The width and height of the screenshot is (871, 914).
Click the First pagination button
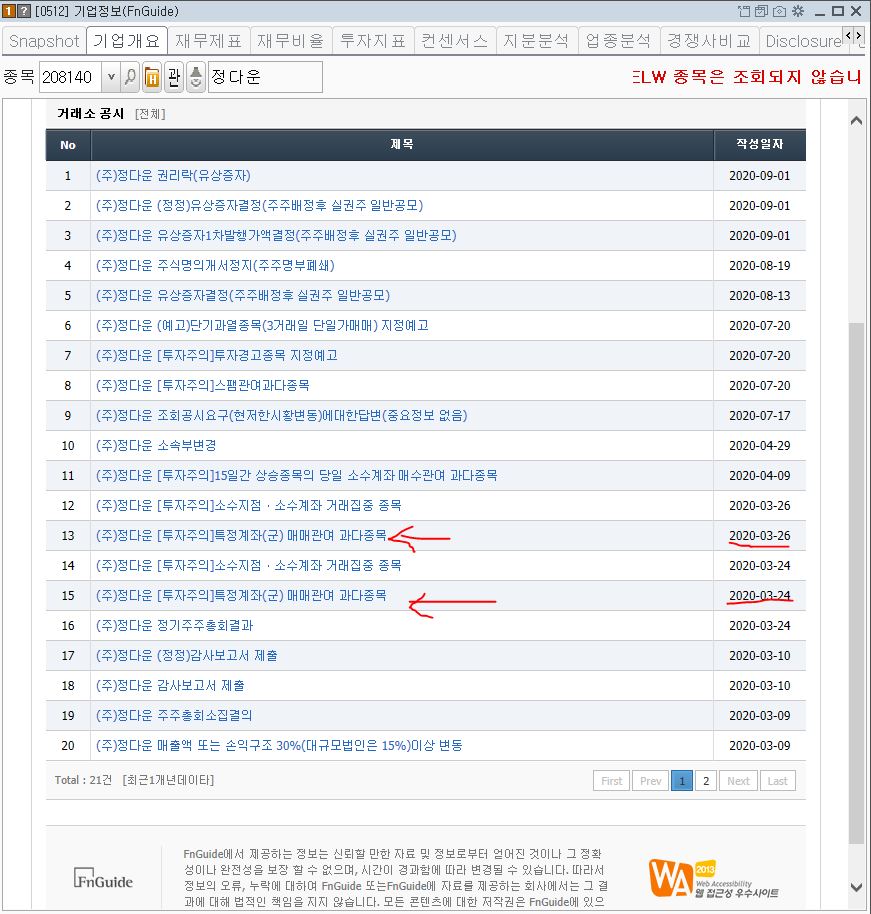[x=612, y=781]
